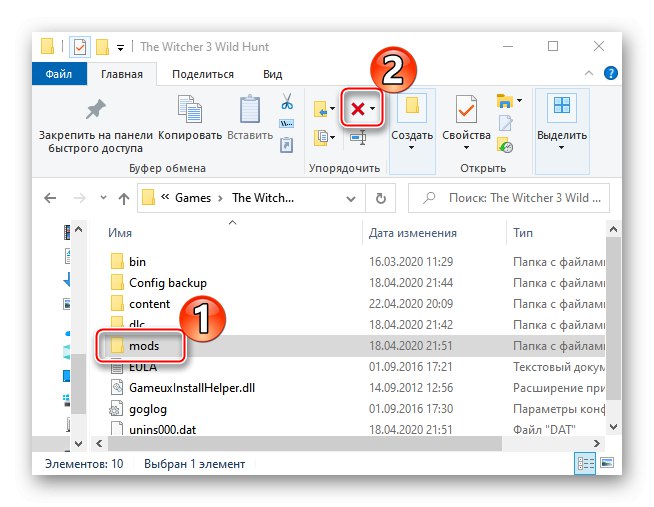Open Customize Quick Access Toolbar dropdown

coord(120,48)
